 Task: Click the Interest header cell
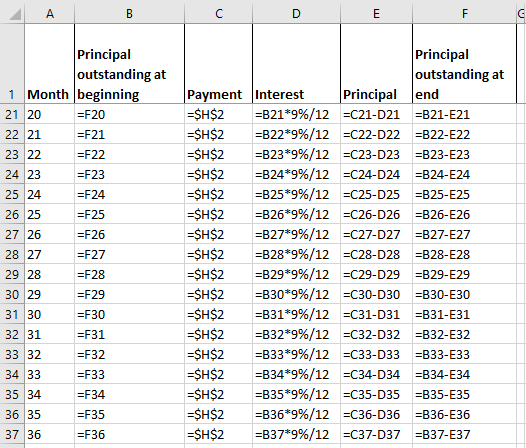[x=296, y=63]
